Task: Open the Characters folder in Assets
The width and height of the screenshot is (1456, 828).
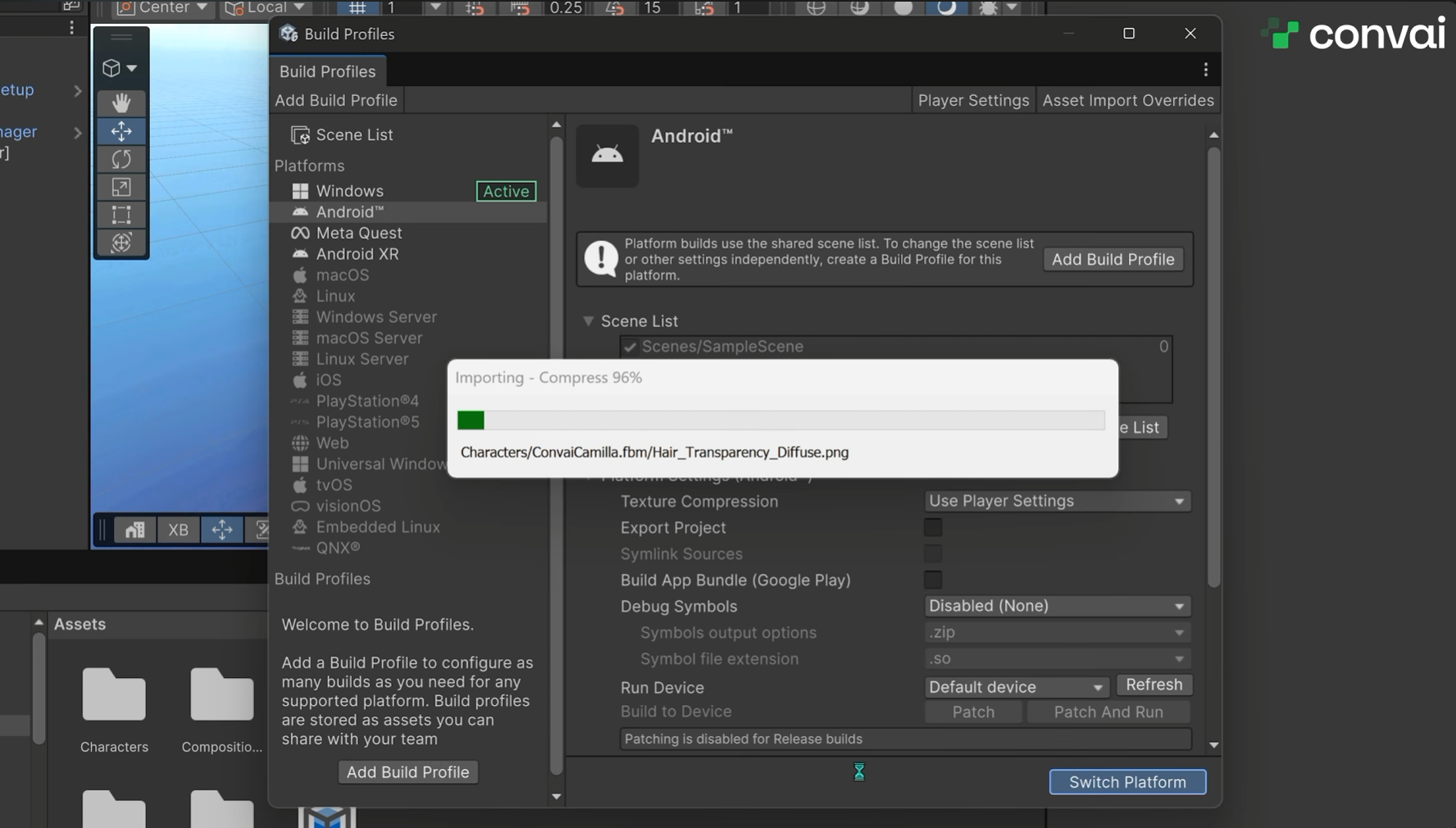Action: [114, 710]
